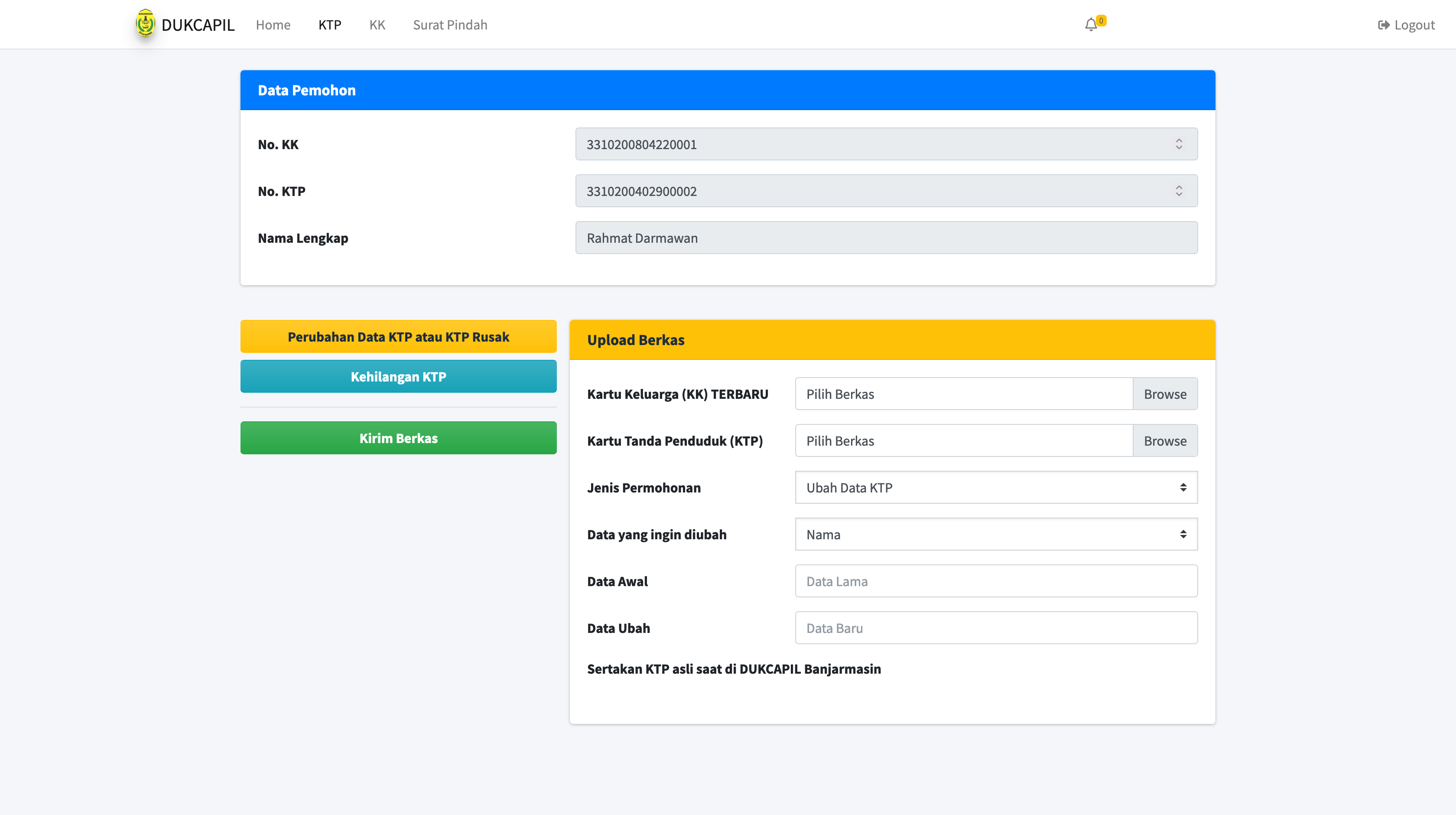Screen dimensions: 1456x815
Task: Click the Logout arrow icon
Action: [1383, 25]
